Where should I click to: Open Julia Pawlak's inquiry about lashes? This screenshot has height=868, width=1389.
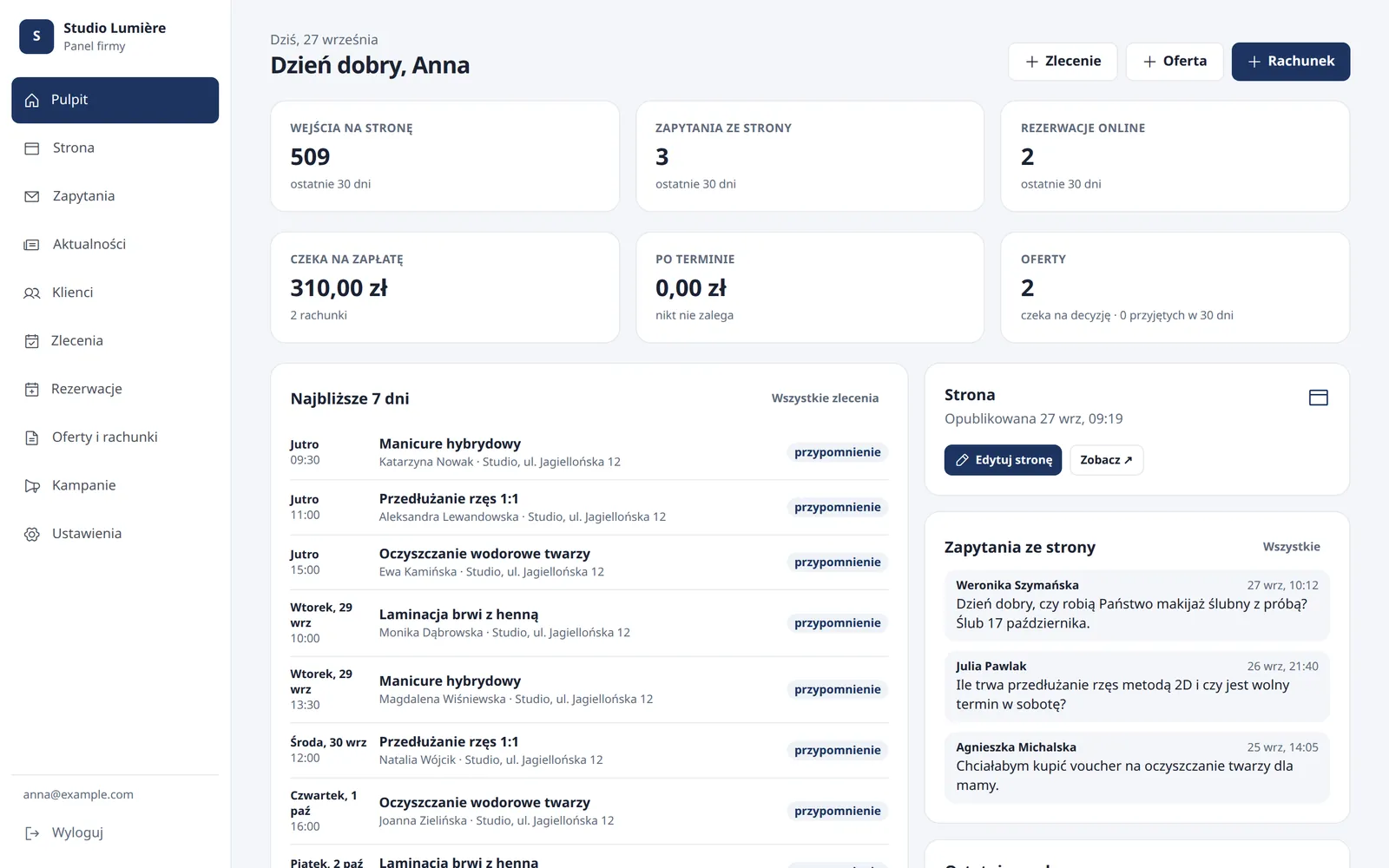[1136, 686]
